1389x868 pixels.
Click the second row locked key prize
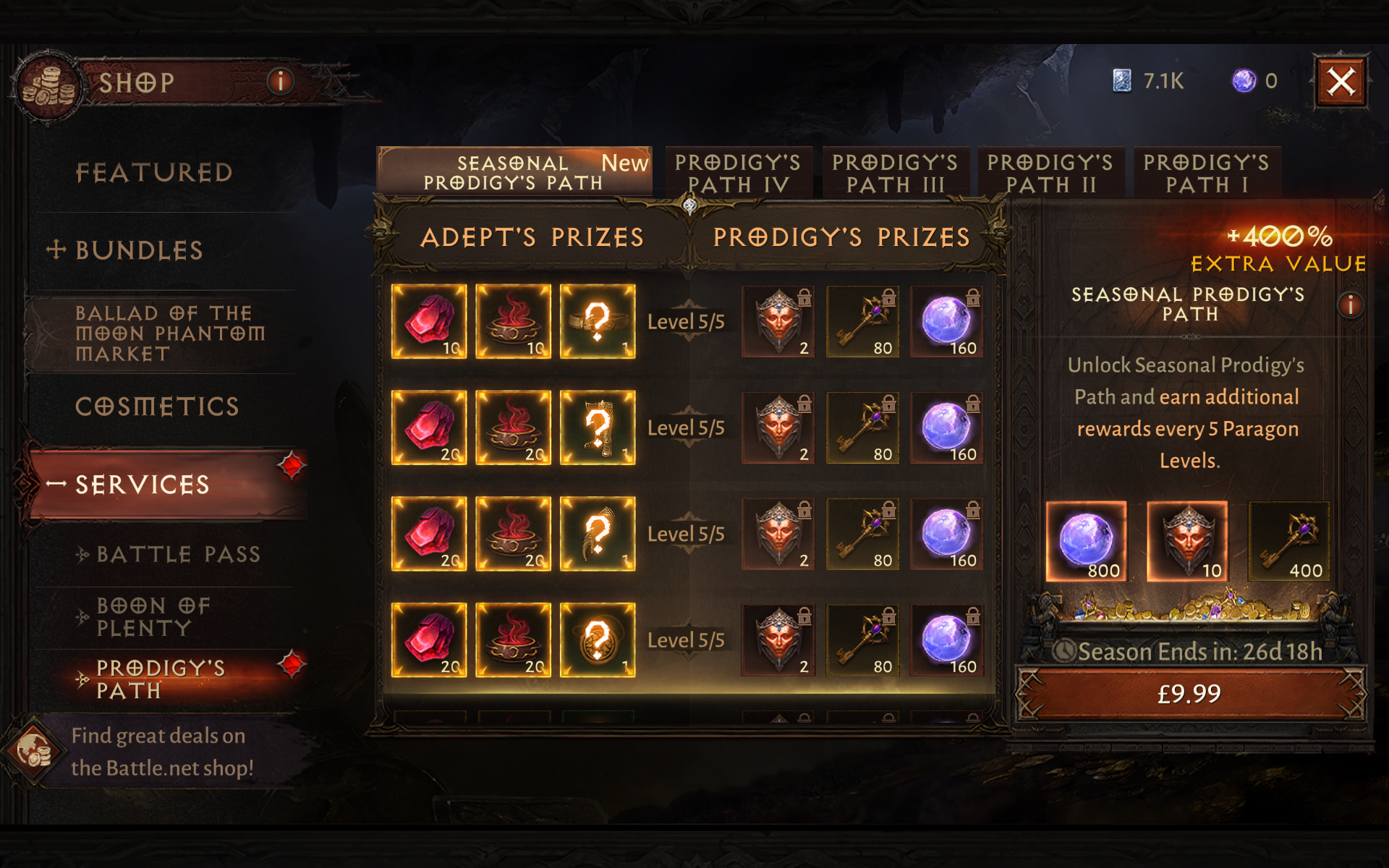click(x=862, y=427)
